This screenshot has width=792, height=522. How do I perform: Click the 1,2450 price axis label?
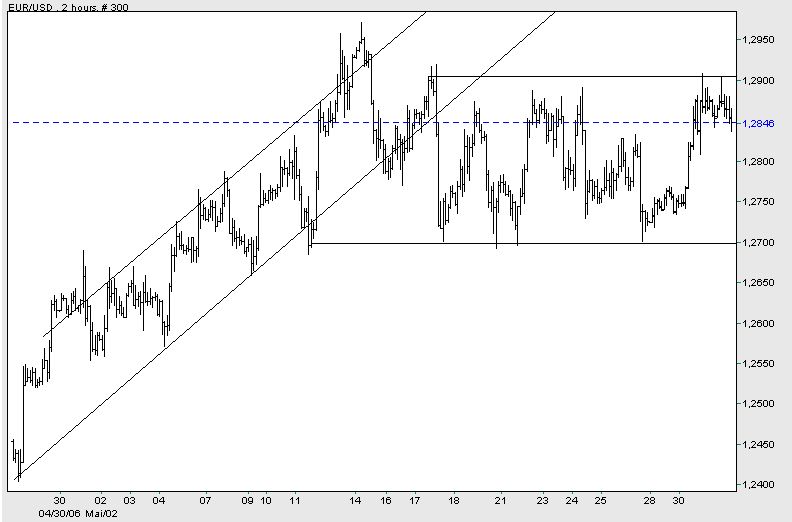tap(760, 445)
